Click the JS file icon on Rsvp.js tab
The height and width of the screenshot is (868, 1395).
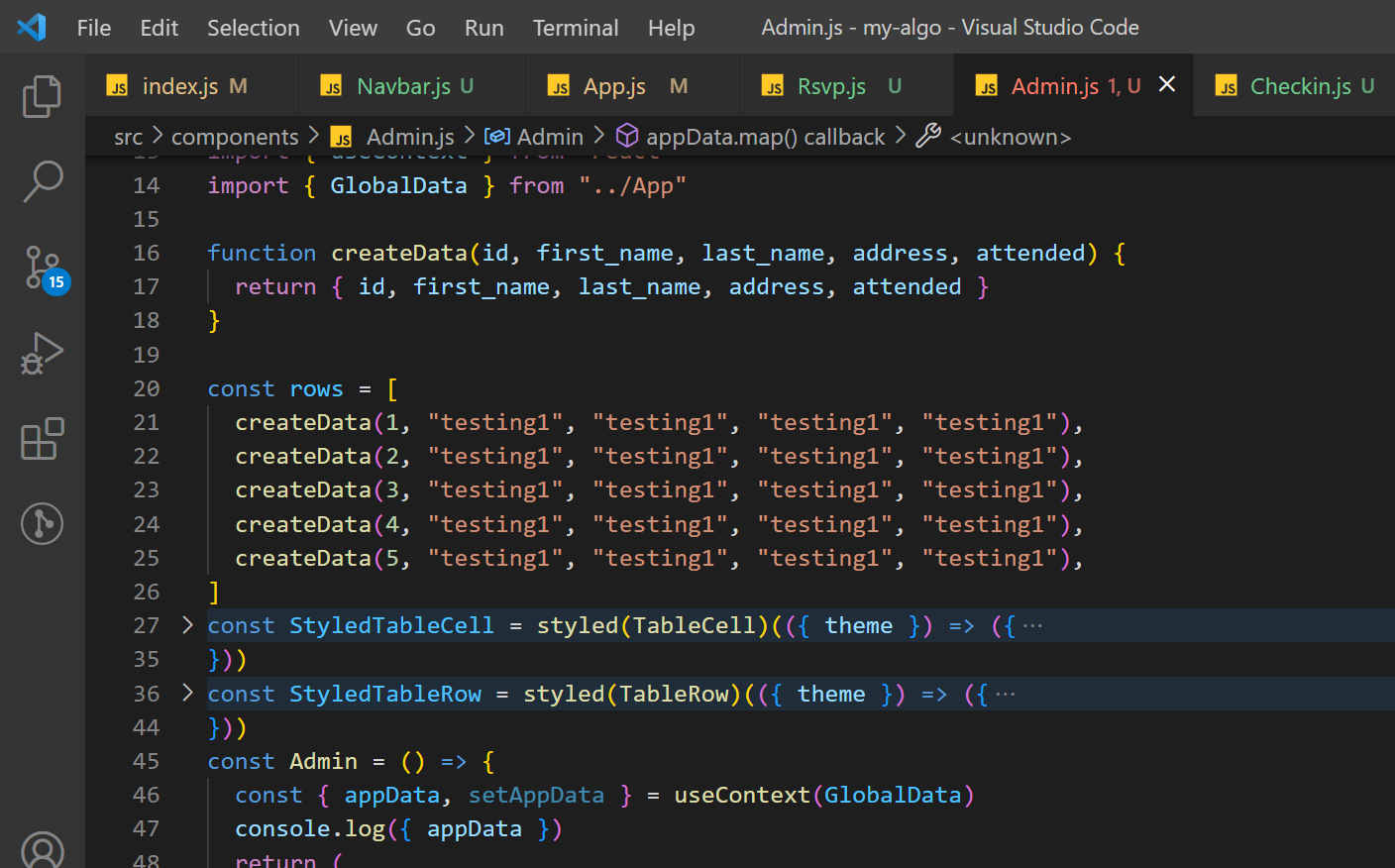pos(773,86)
